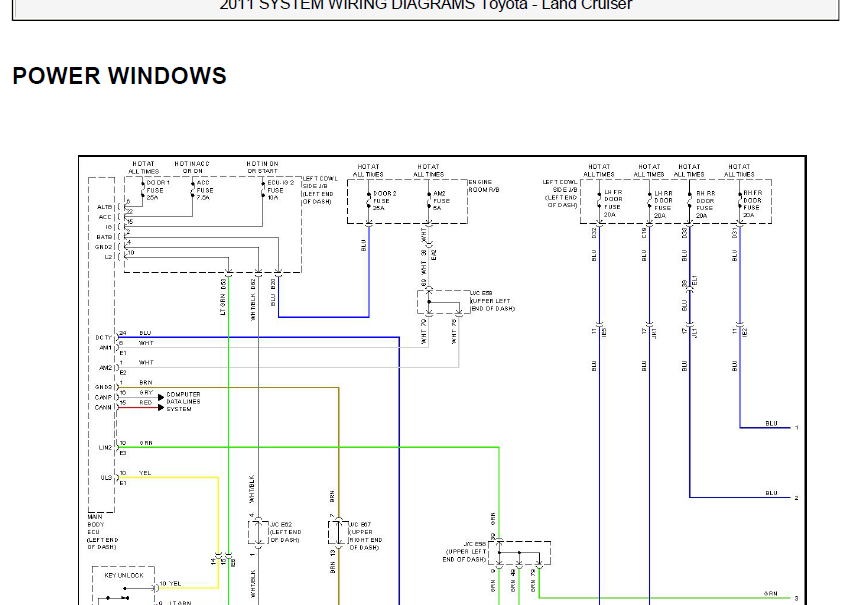The width and height of the screenshot is (841, 605).
Task: Select the 'ULS' pin label
Action: click(x=106, y=478)
